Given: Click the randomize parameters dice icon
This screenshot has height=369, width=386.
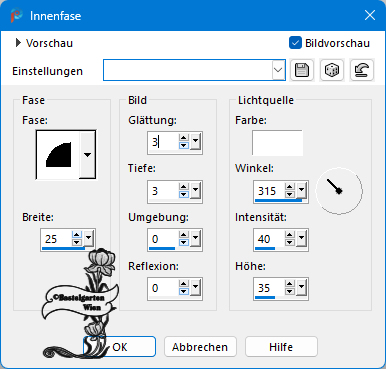Looking at the screenshot, I should click(332, 70).
